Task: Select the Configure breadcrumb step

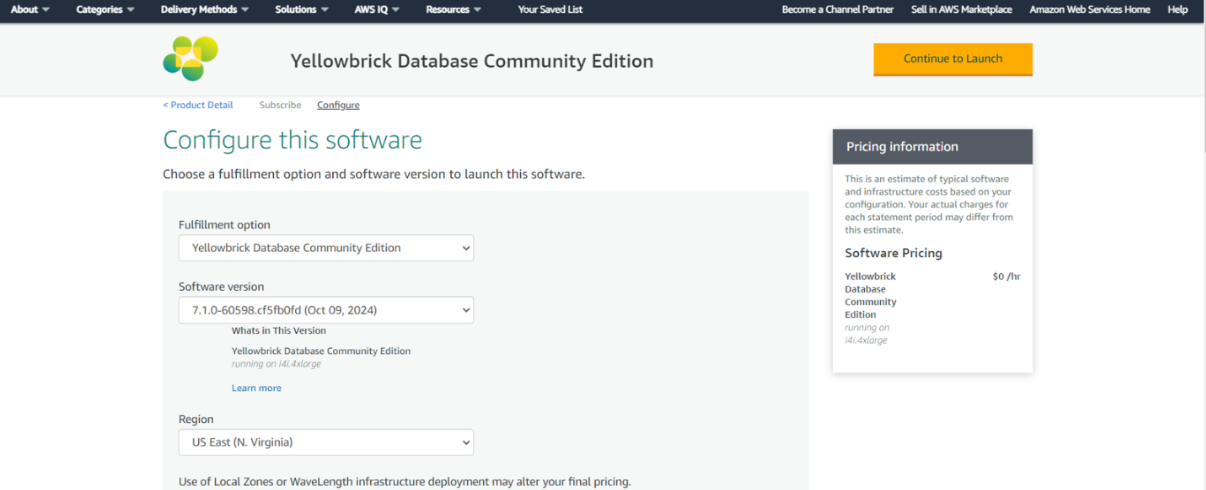Action: pyautogui.click(x=338, y=105)
